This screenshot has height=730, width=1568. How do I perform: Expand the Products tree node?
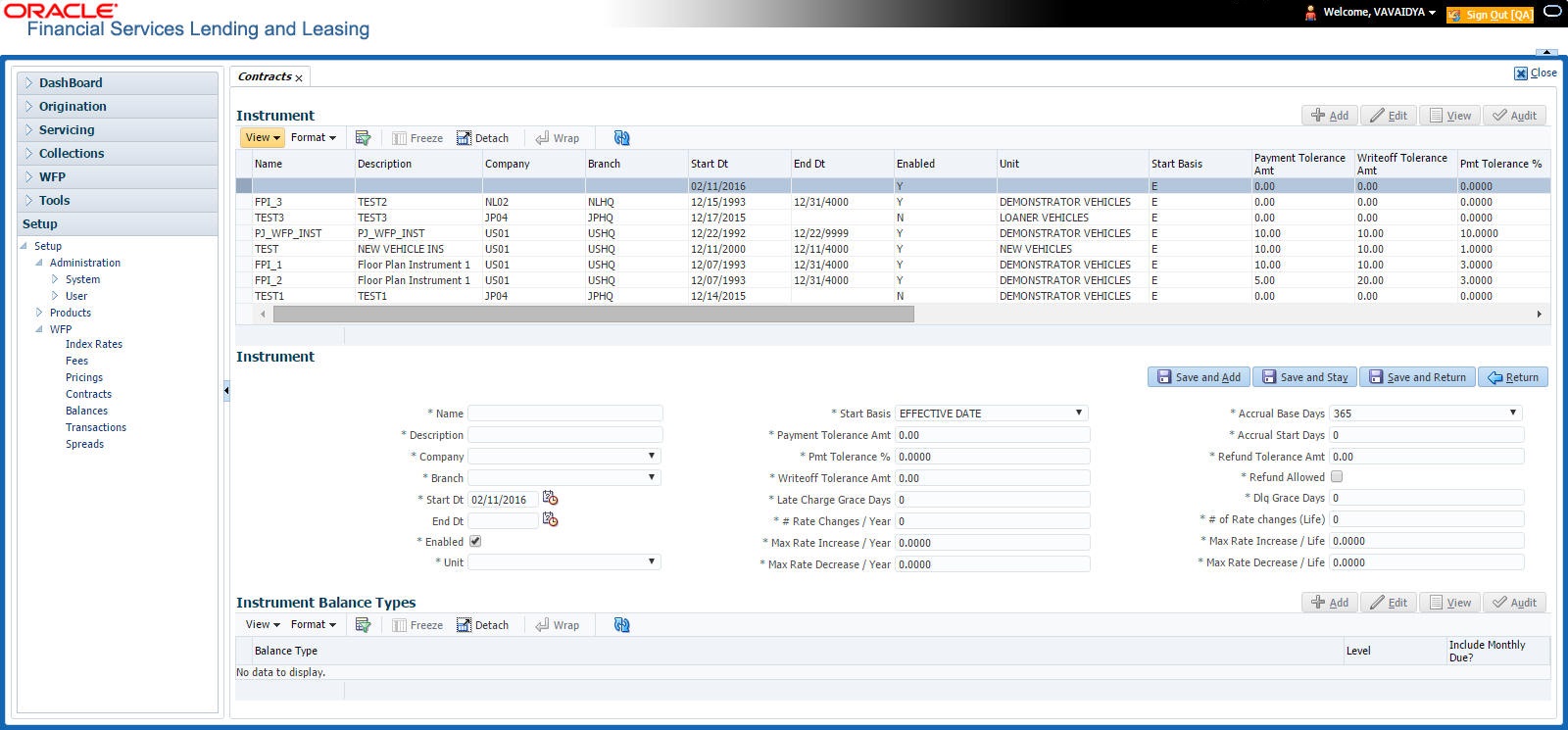[39, 313]
